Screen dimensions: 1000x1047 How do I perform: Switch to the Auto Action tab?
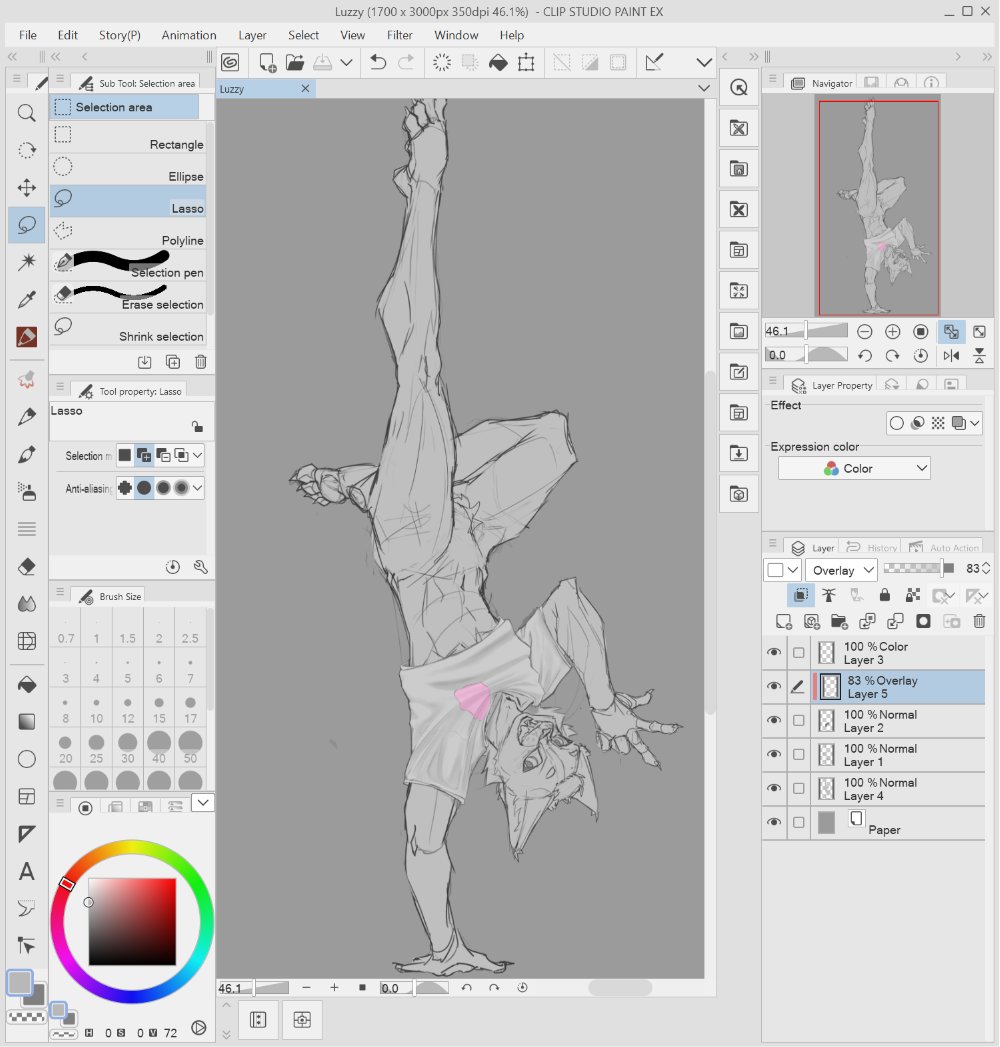(944, 548)
